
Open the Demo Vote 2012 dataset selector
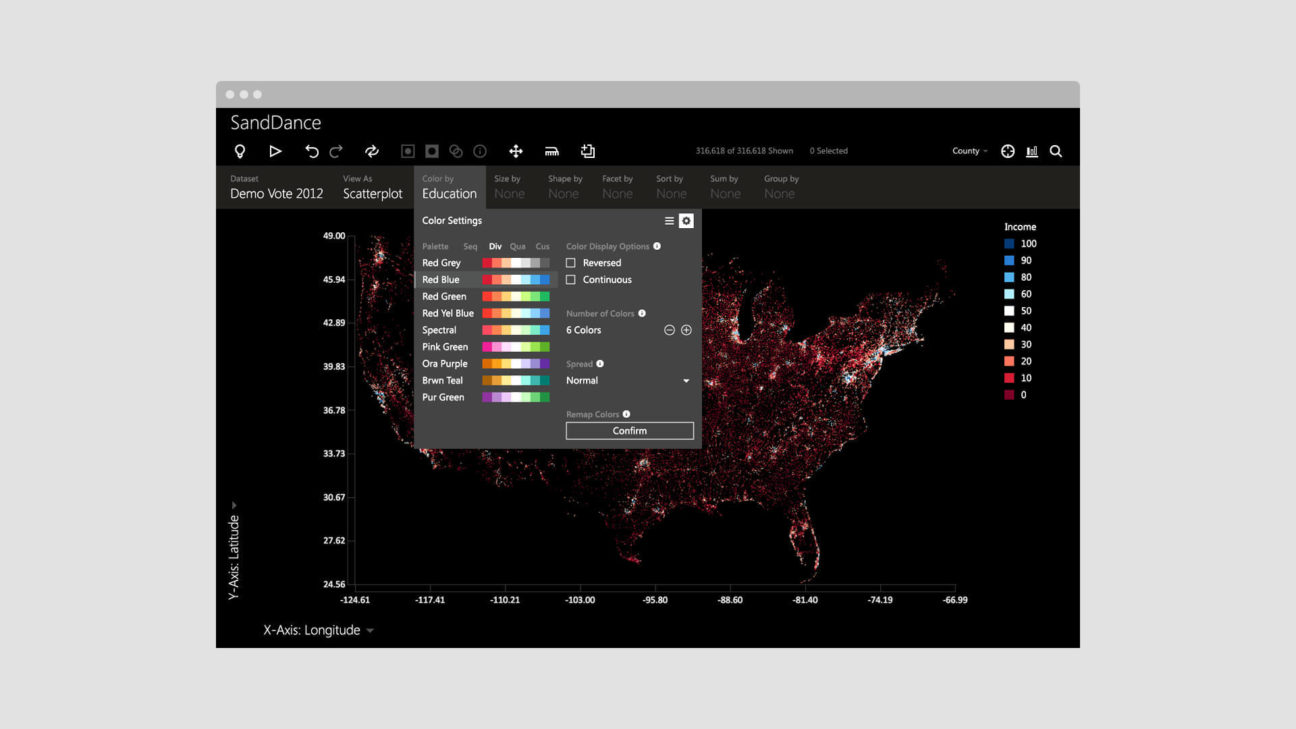pyautogui.click(x=276, y=193)
